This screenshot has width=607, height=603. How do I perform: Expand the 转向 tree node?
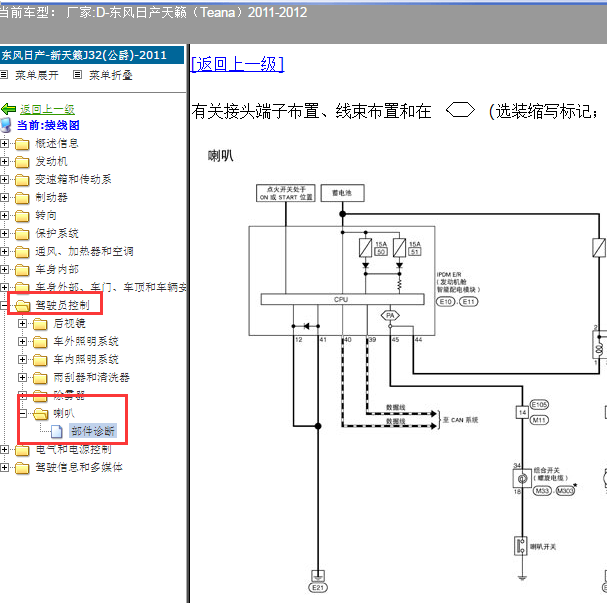4,216
